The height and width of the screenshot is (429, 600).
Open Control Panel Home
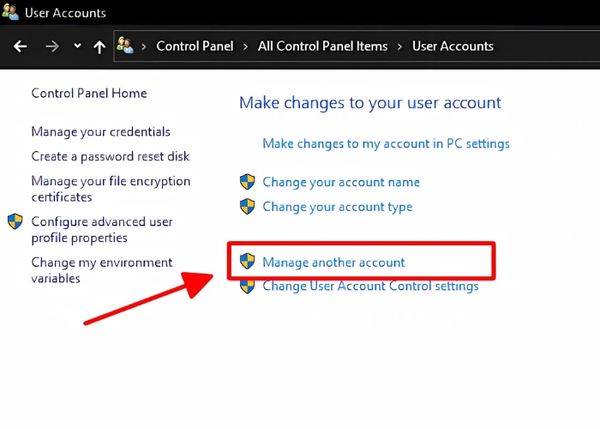89,93
